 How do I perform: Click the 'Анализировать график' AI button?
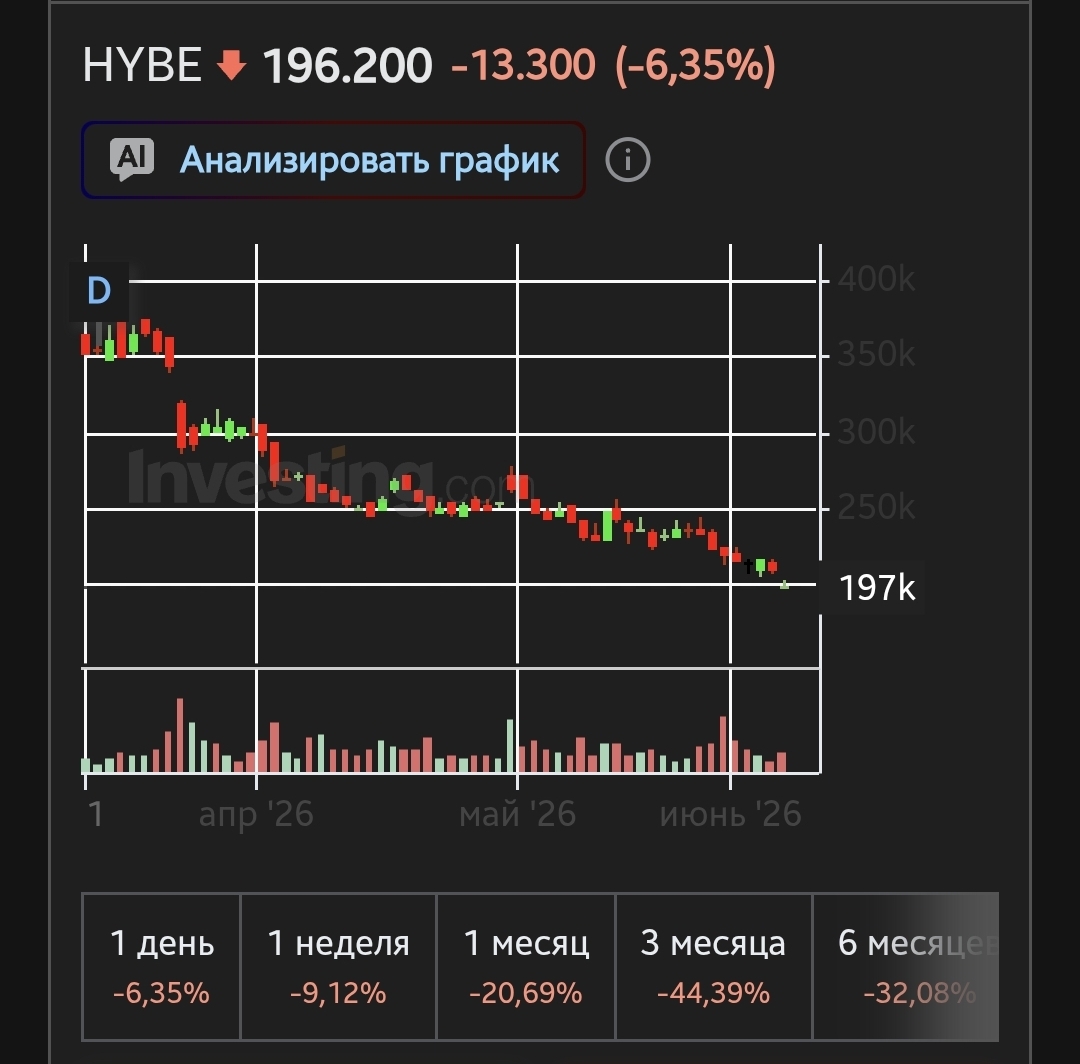tap(333, 160)
